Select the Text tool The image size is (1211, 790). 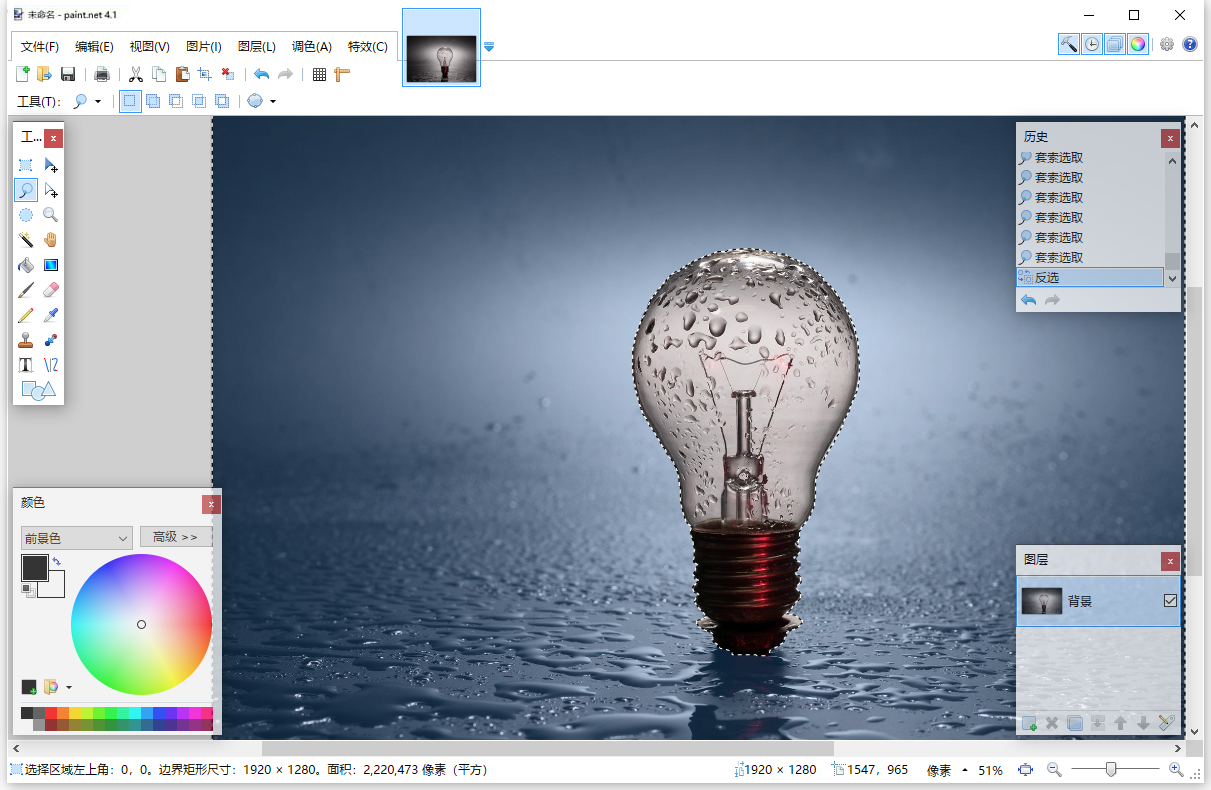click(26, 365)
